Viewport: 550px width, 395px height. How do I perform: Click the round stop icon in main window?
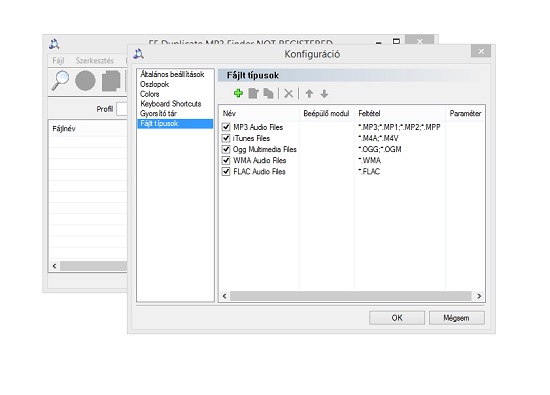point(85,81)
